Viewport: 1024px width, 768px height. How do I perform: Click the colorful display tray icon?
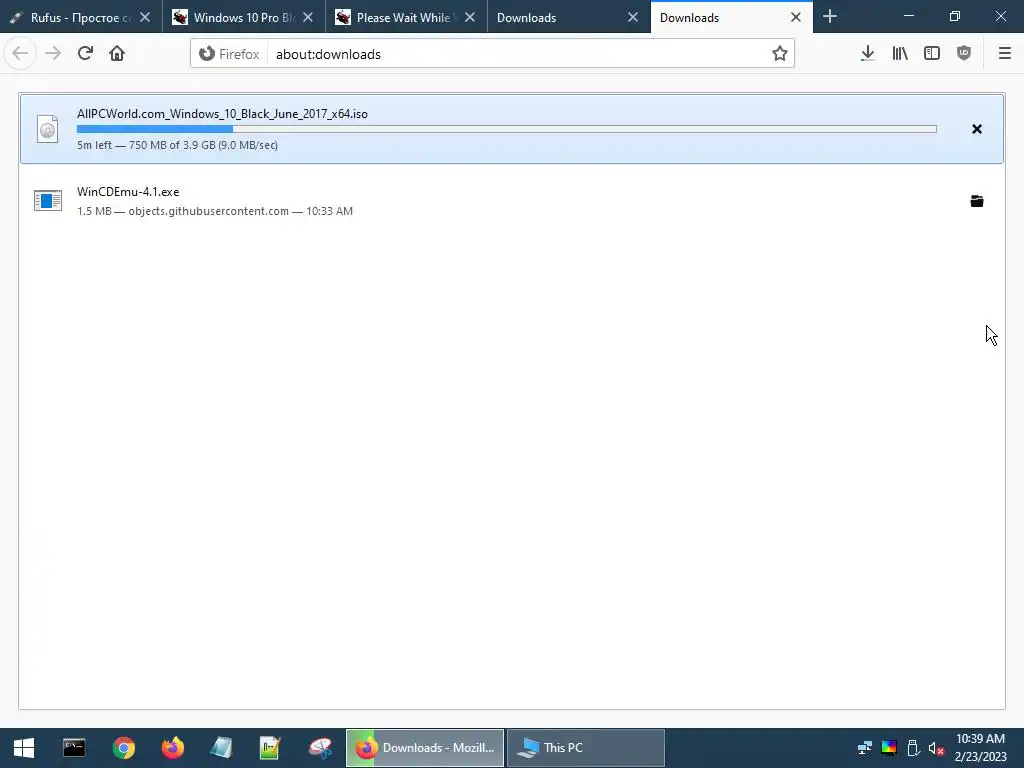pyautogui.click(x=889, y=748)
